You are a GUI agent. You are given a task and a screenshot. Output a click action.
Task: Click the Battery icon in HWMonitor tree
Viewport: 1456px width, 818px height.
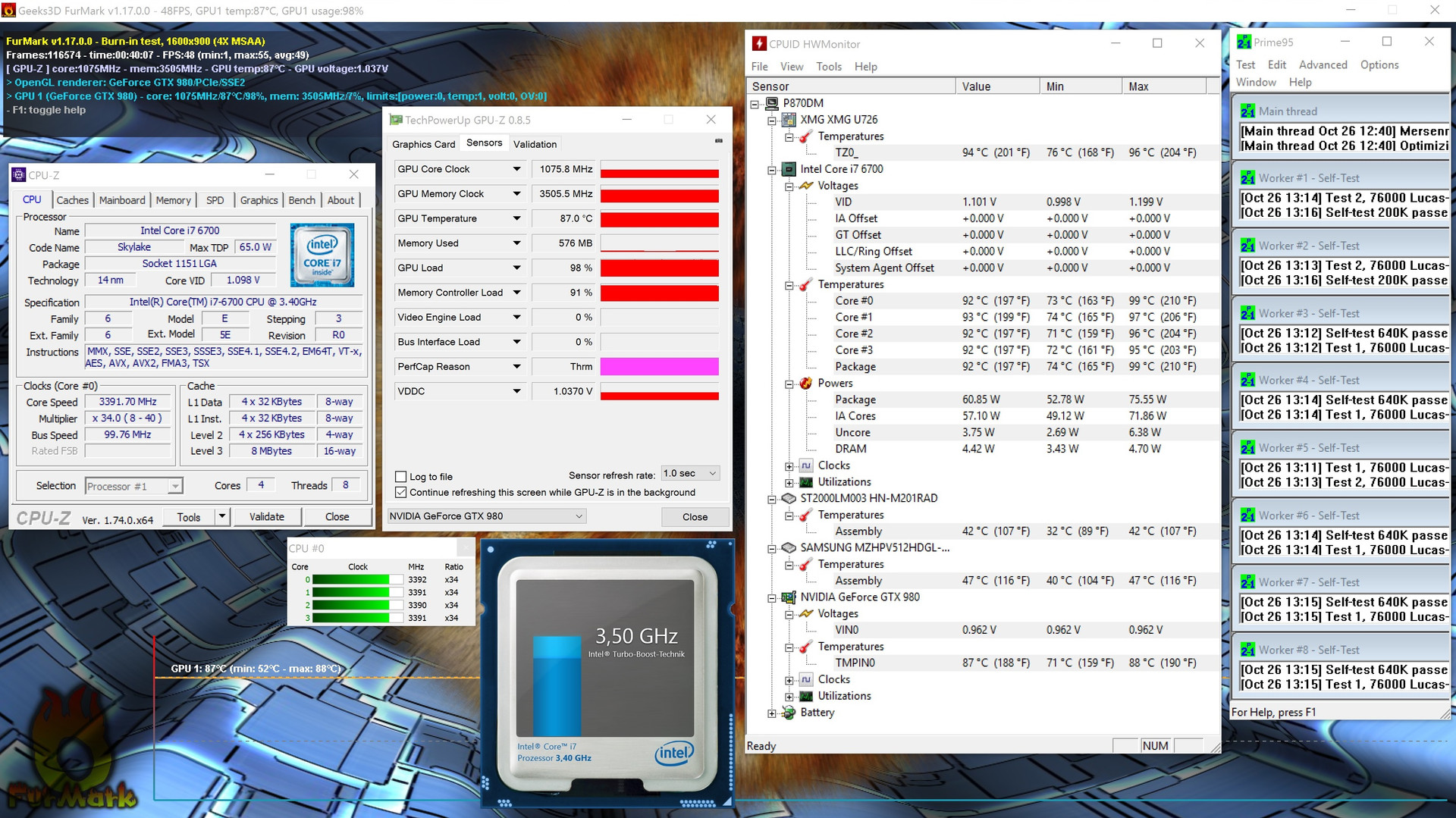(789, 712)
